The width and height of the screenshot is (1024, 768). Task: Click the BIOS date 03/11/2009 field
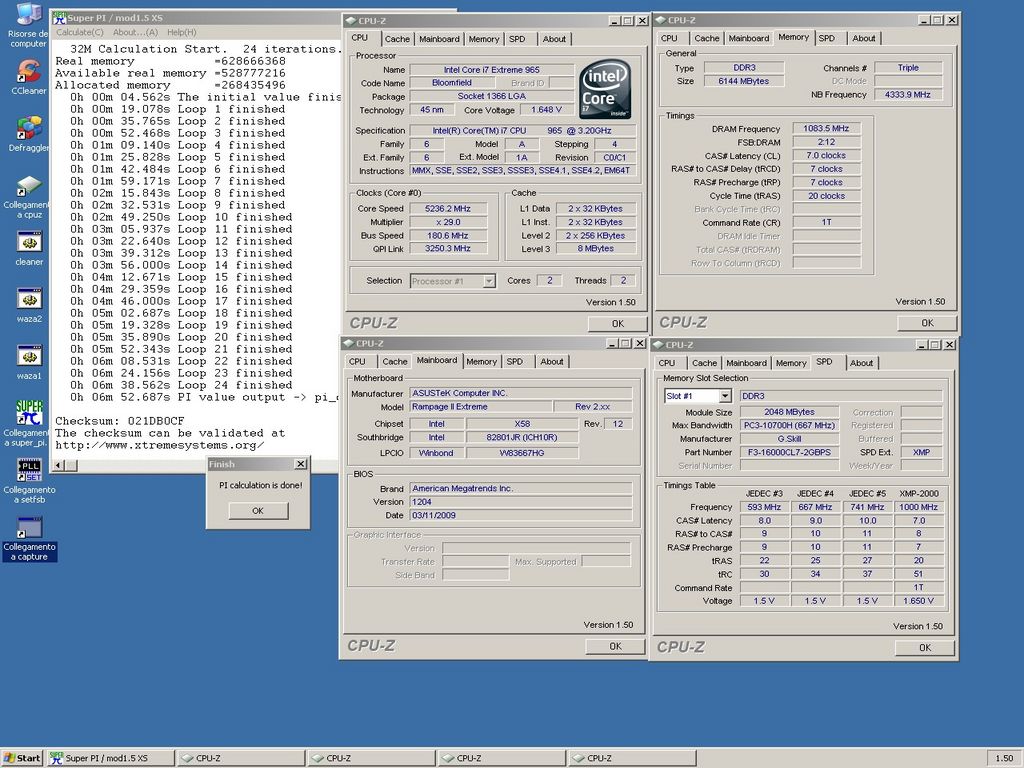click(x=520, y=515)
